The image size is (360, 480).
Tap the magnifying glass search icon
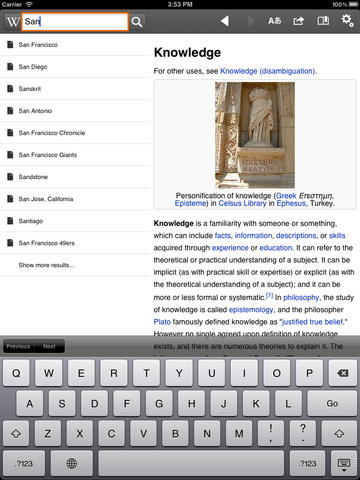click(x=137, y=22)
